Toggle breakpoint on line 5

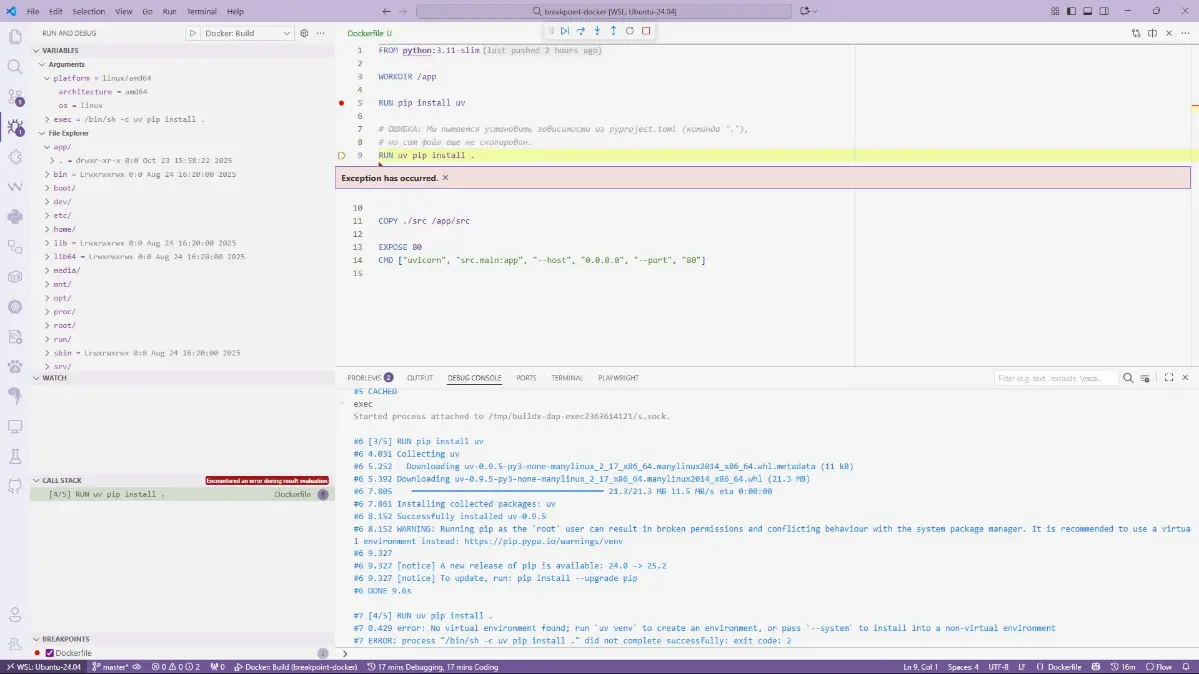coord(341,103)
